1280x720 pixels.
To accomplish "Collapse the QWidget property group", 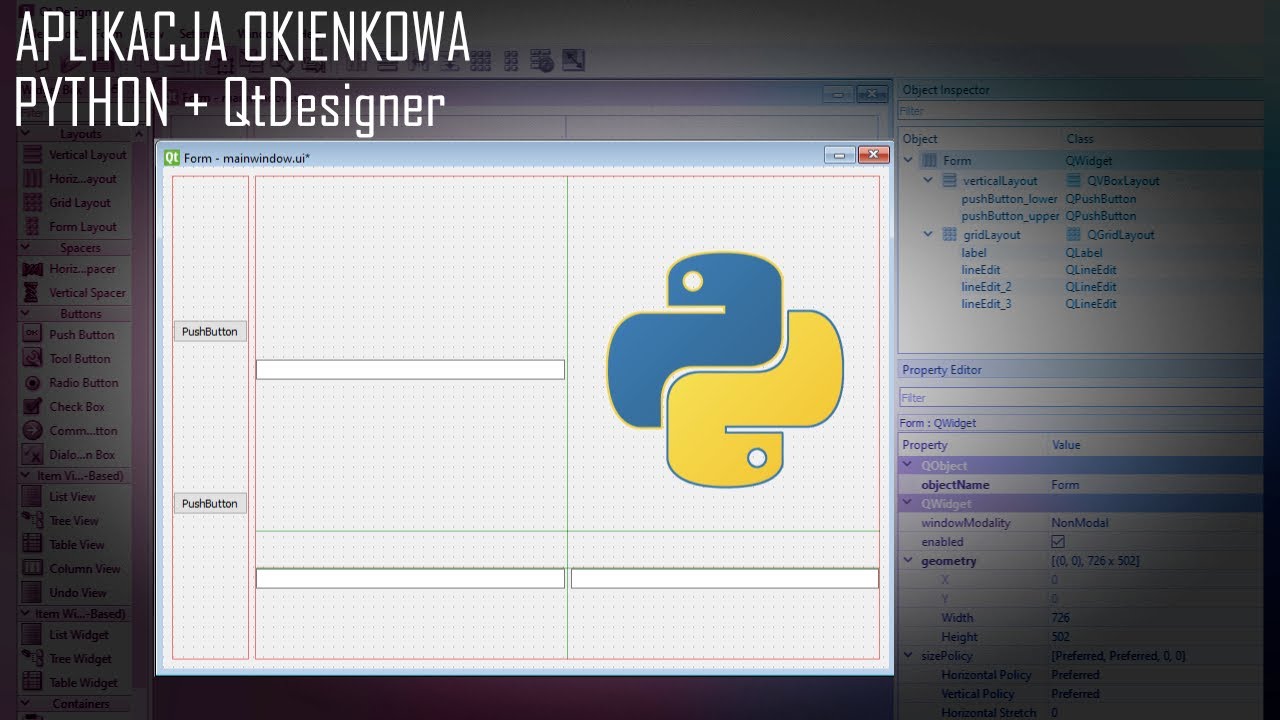I will click(908, 504).
